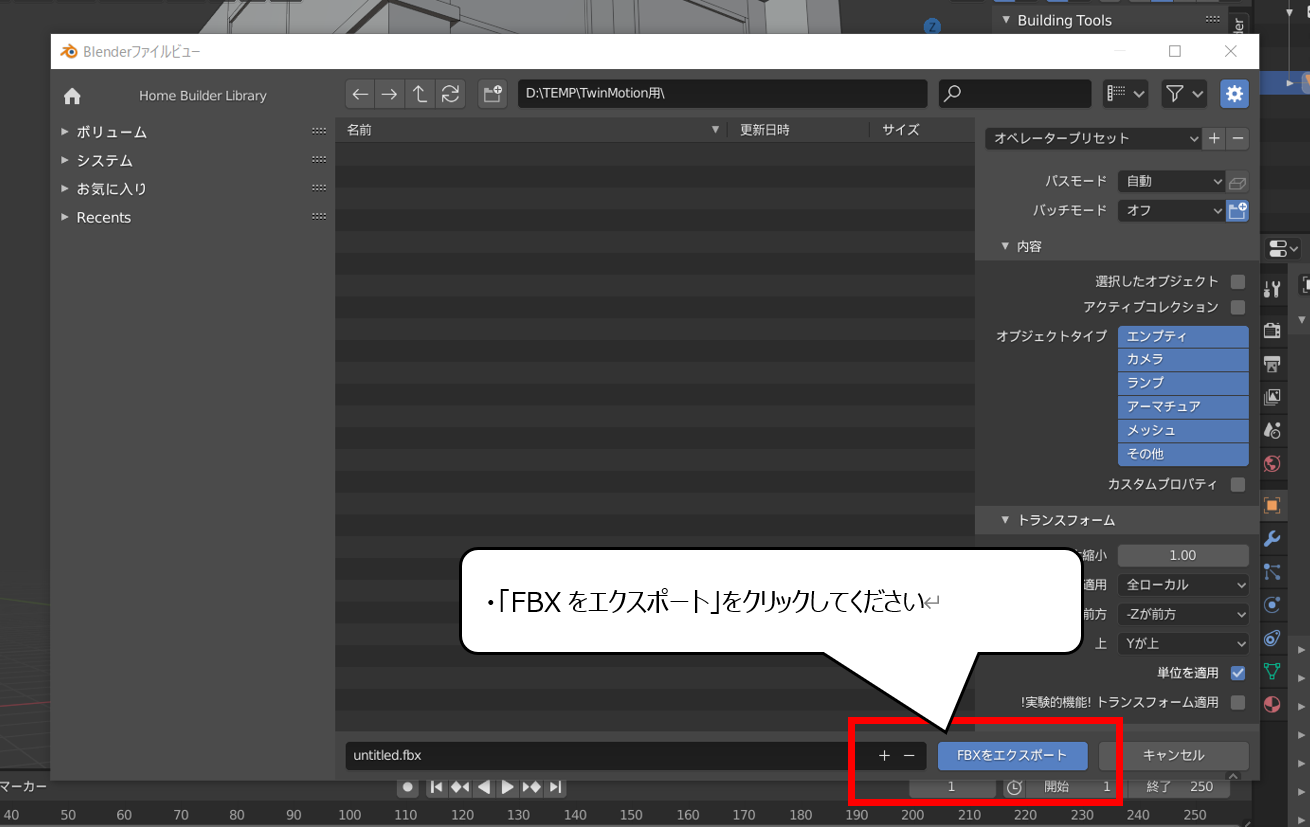
Task: Open the 全ローカル scale apply dropdown
Action: [1183, 585]
